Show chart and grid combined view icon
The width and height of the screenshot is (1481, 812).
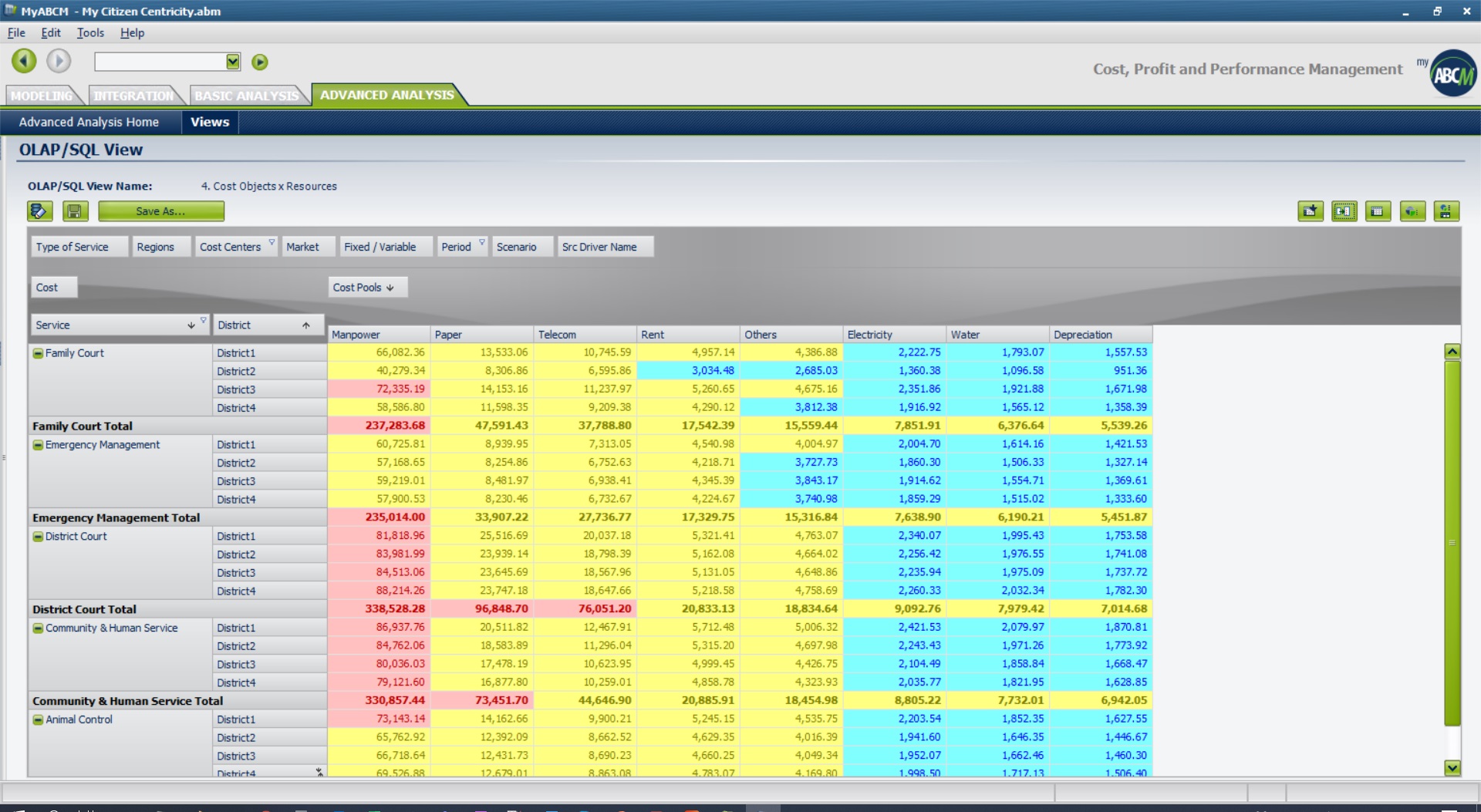coord(1446,211)
